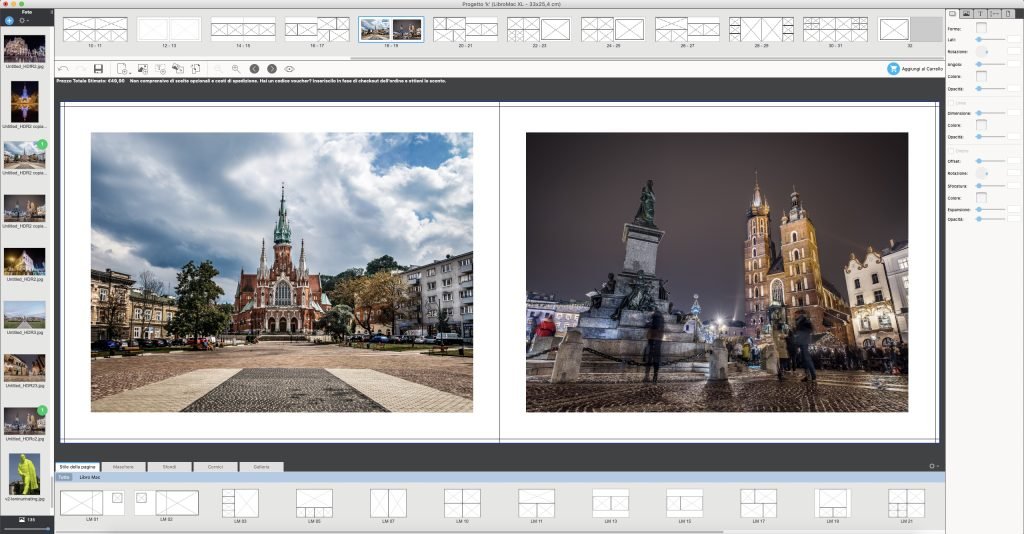
Task: Apply page layout LM 10
Action: [x=462, y=503]
